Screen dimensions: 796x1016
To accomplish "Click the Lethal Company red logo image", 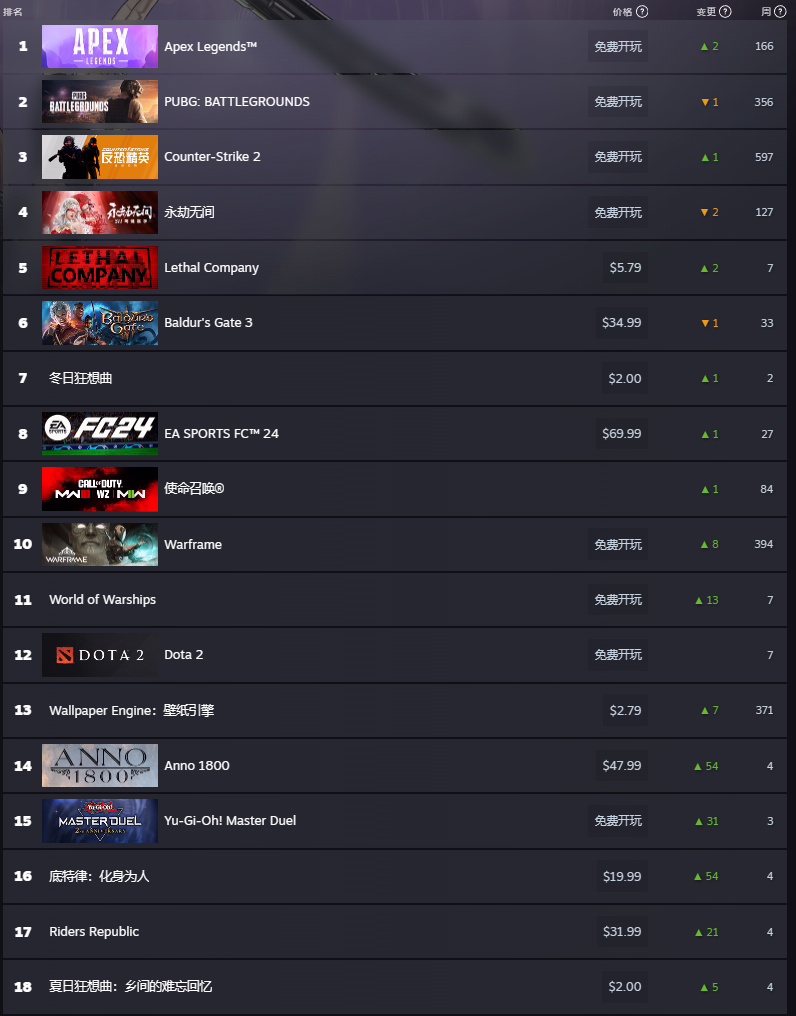I will [100, 268].
